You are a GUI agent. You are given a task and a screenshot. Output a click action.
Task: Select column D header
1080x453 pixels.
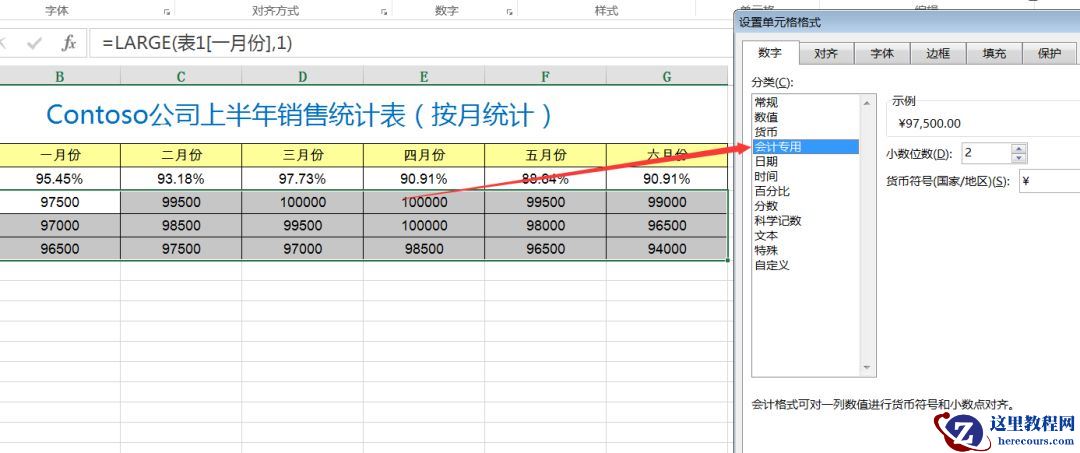(x=302, y=76)
